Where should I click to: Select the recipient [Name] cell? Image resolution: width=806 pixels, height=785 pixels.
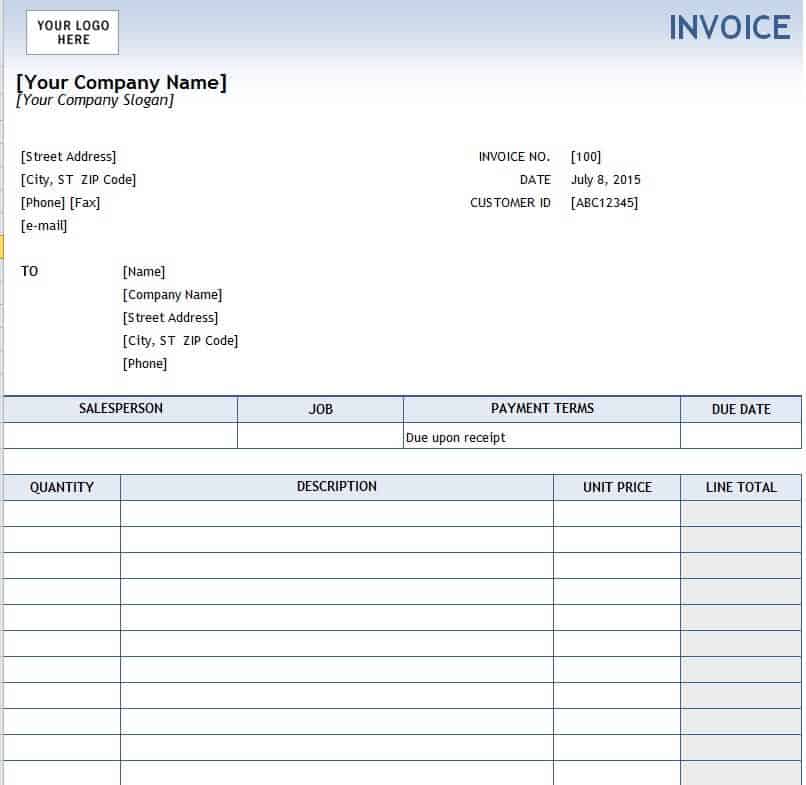tap(144, 272)
